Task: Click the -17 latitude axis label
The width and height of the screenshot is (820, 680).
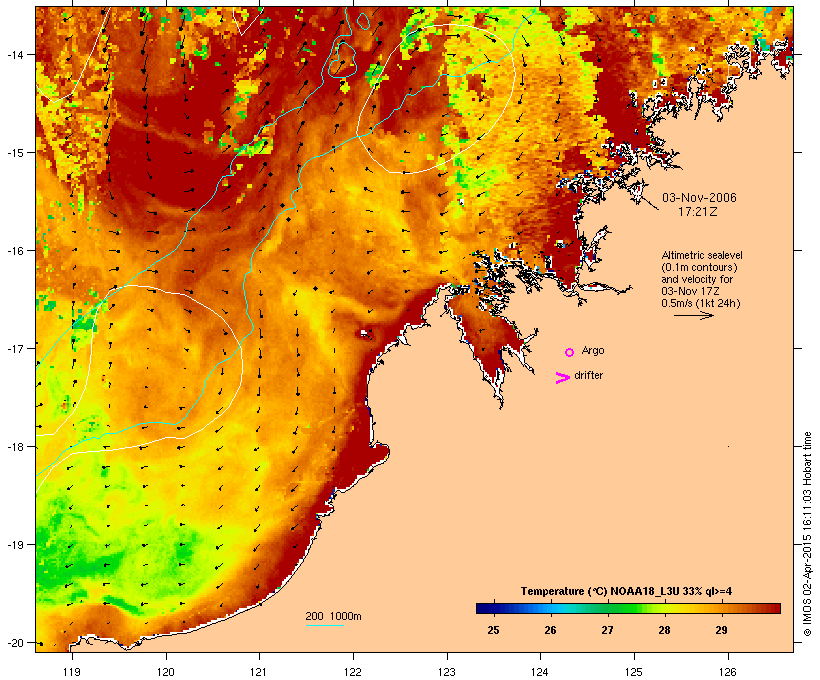Action: (x=14, y=348)
